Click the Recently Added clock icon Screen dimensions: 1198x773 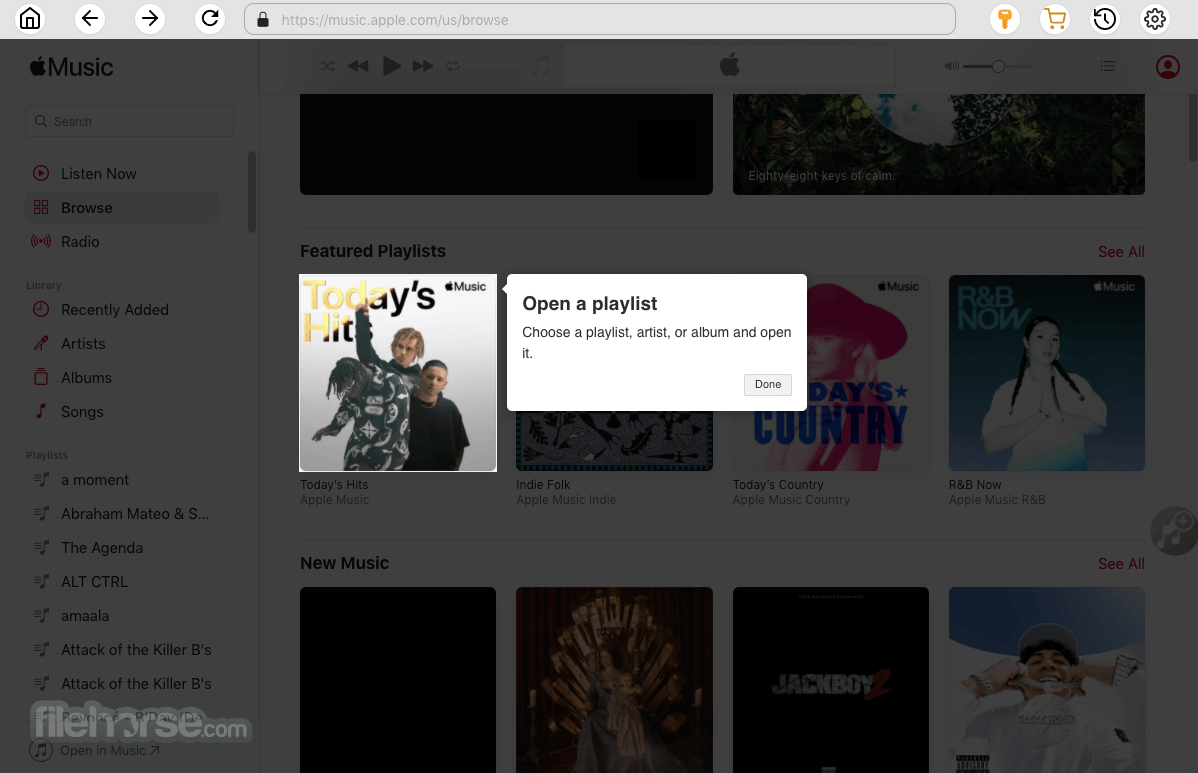coord(40,309)
